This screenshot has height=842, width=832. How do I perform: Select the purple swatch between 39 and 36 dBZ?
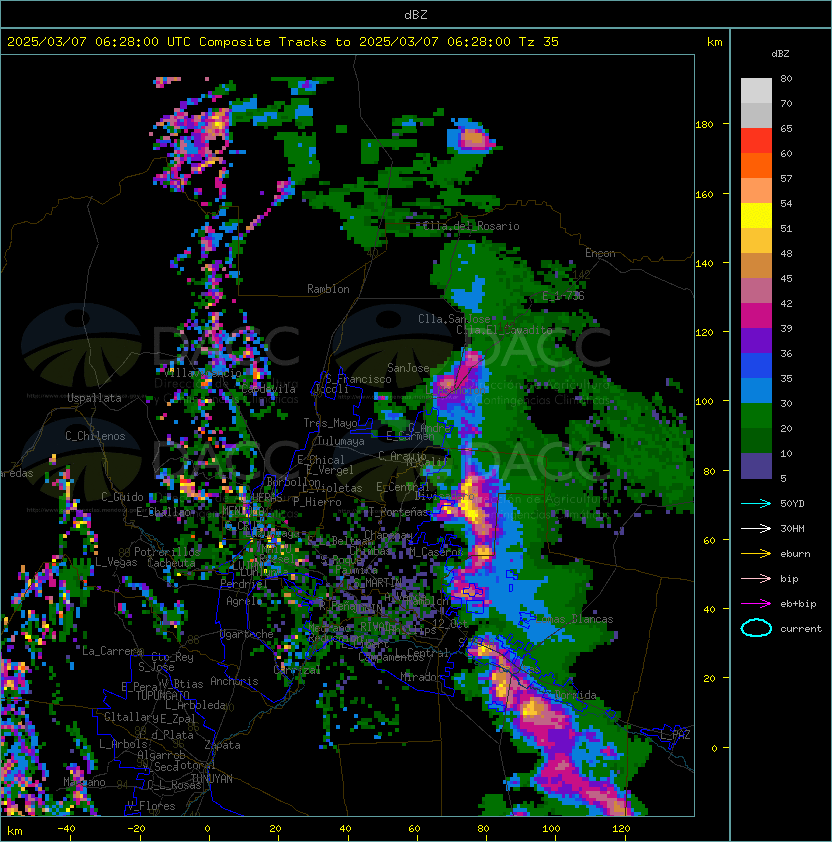[756, 341]
